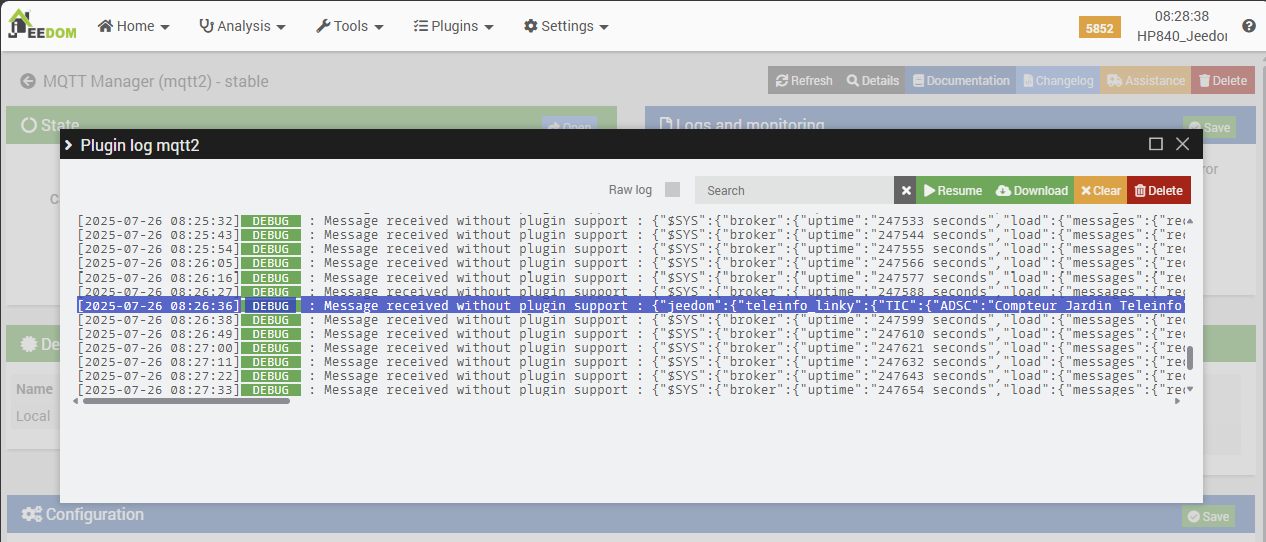
Task: Expand the Analysis dropdown menu
Action: (x=242, y=26)
